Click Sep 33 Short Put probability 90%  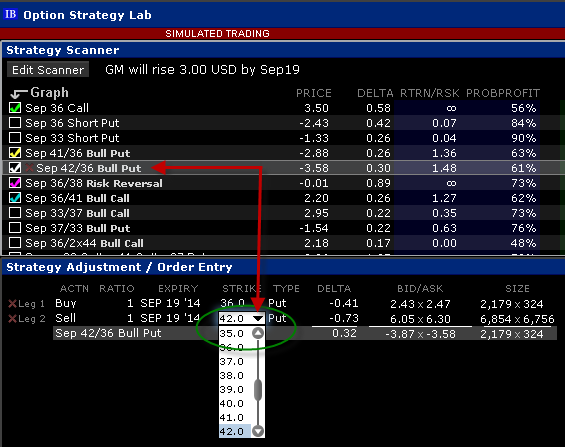(x=523, y=138)
